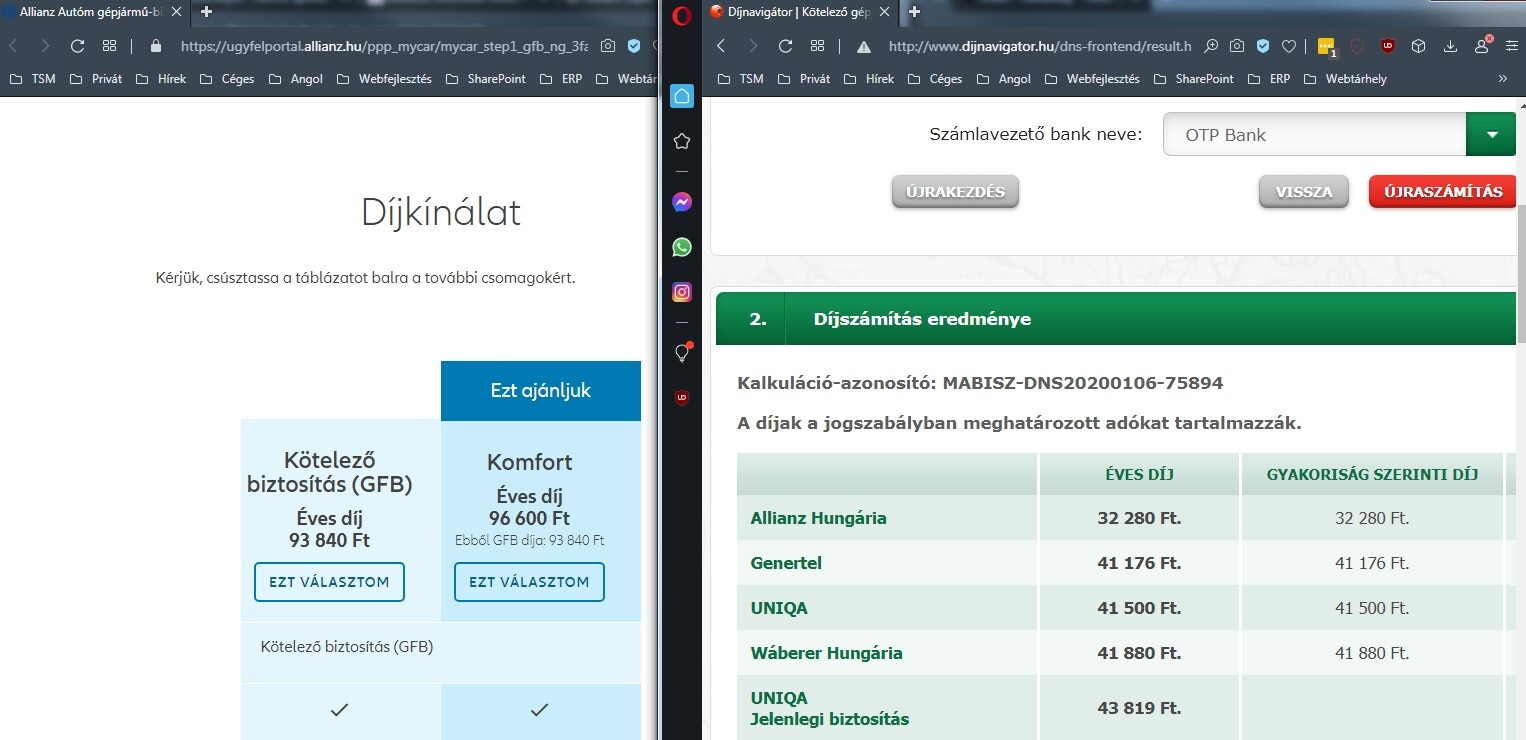
Task: Click blue shield ad-blocker icon in Allianz window
Action: 634,46
